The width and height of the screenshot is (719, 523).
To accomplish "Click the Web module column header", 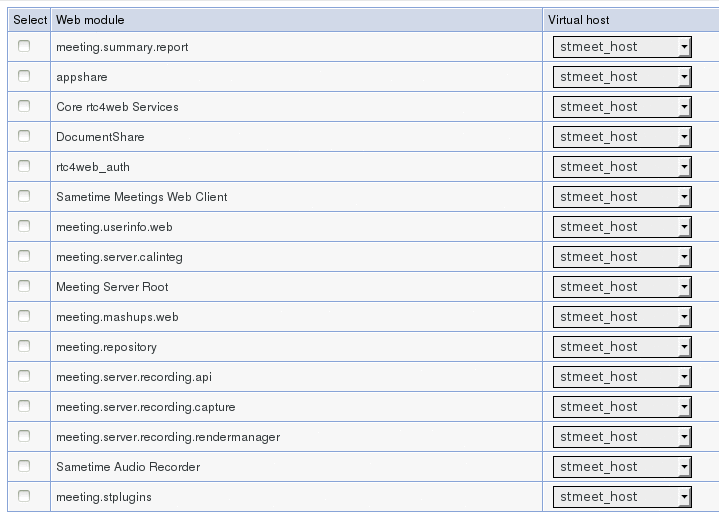I will point(90,20).
